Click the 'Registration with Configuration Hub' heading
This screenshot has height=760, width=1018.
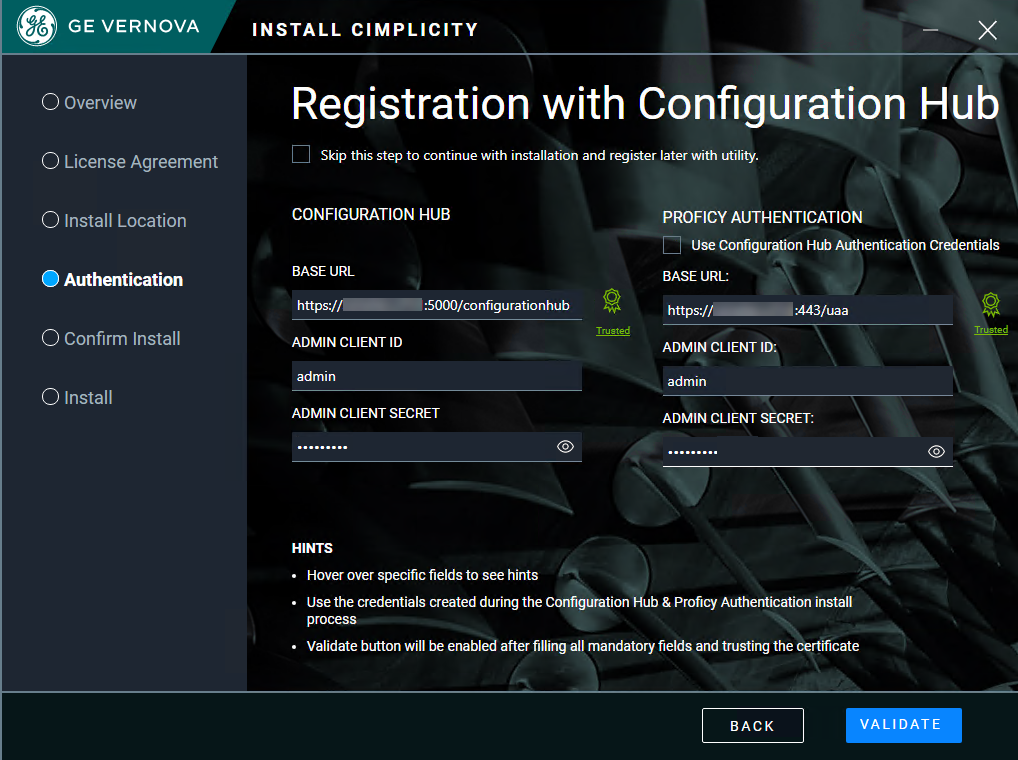point(645,104)
